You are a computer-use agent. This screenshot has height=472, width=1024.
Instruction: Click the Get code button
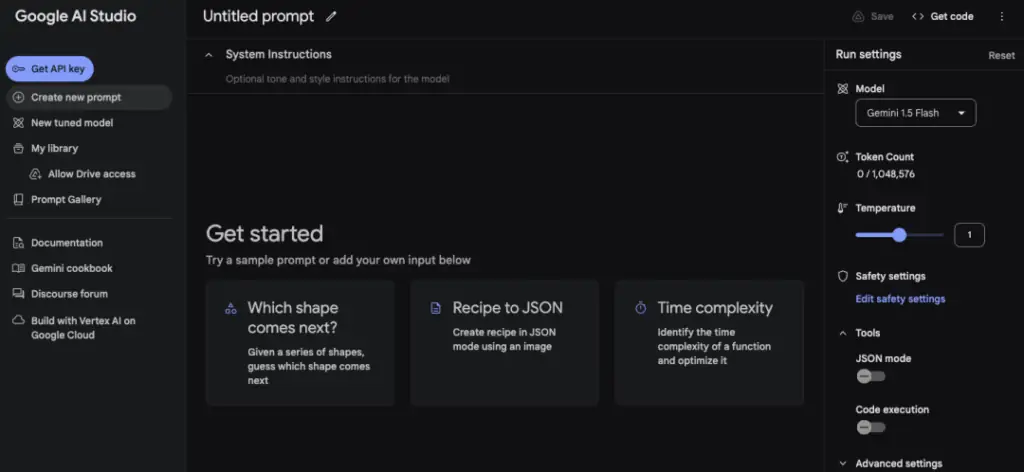click(x=942, y=16)
